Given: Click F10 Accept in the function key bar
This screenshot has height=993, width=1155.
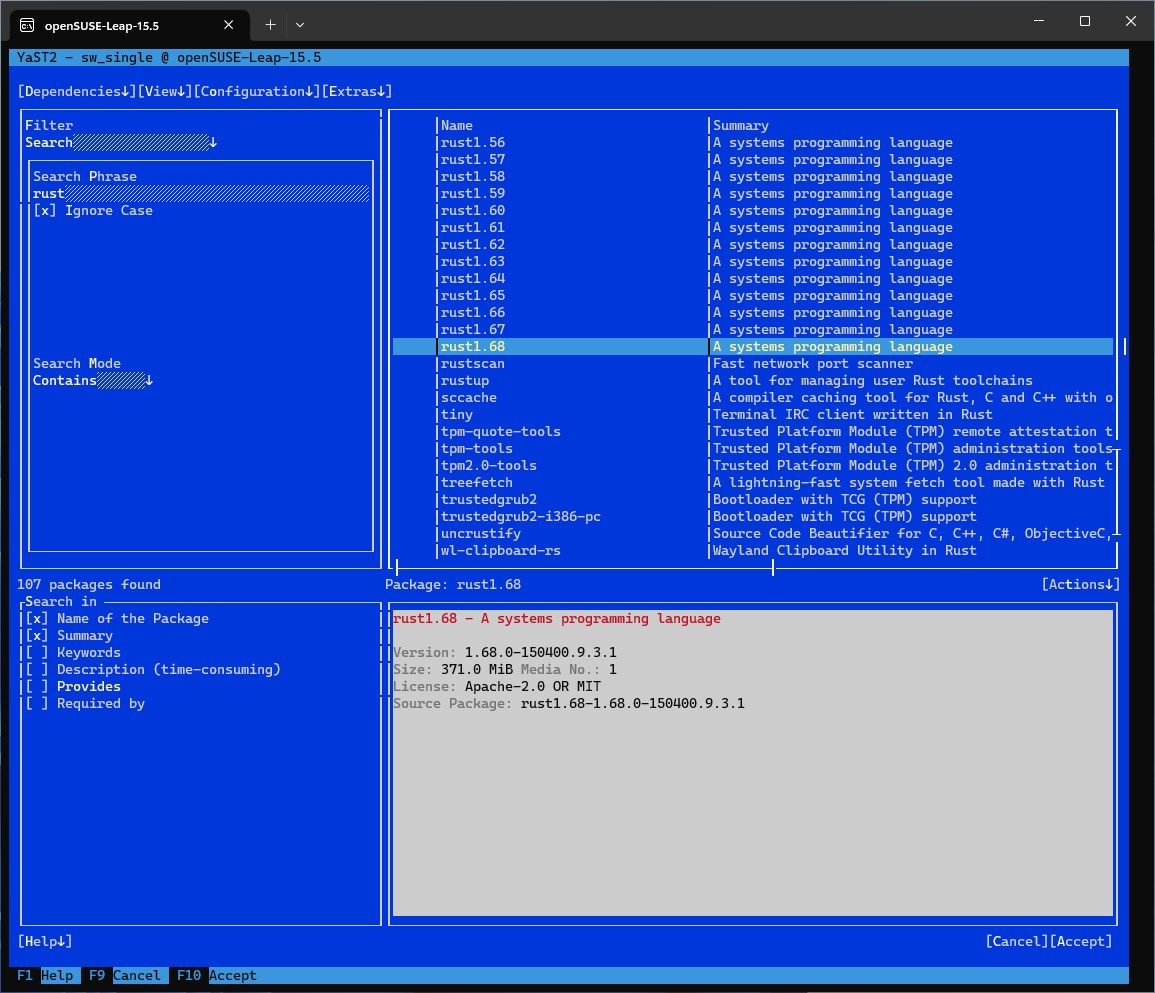Looking at the screenshot, I should coord(217,975).
